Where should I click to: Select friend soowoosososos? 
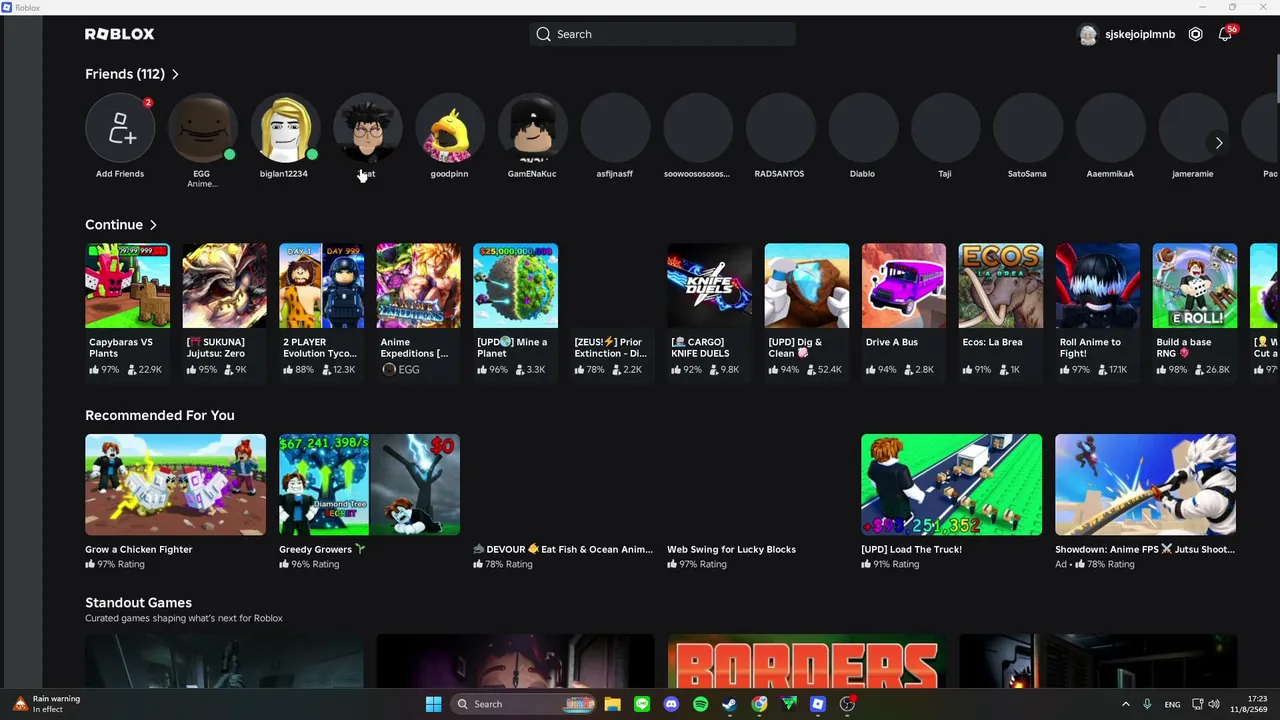click(x=697, y=129)
